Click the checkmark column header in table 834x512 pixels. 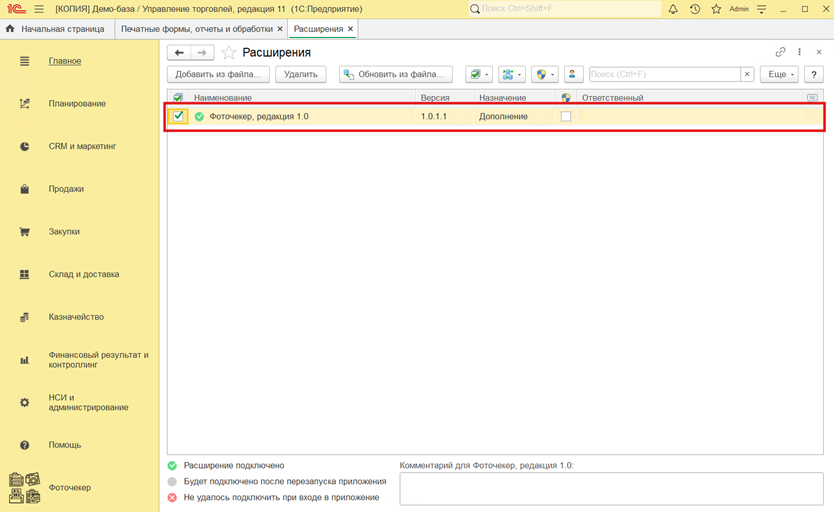pos(178,98)
